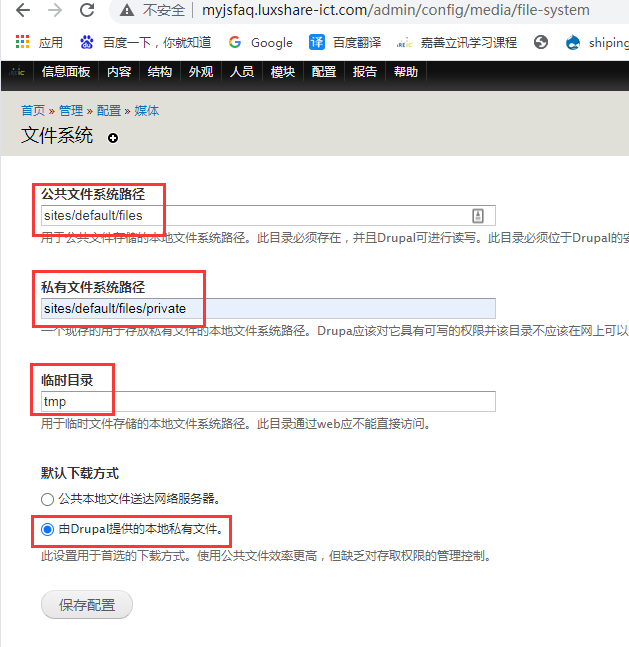629x647 pixels.
Task: Select 公共本地文件送达网络服务器 radio option
Action: coord(47,498)
